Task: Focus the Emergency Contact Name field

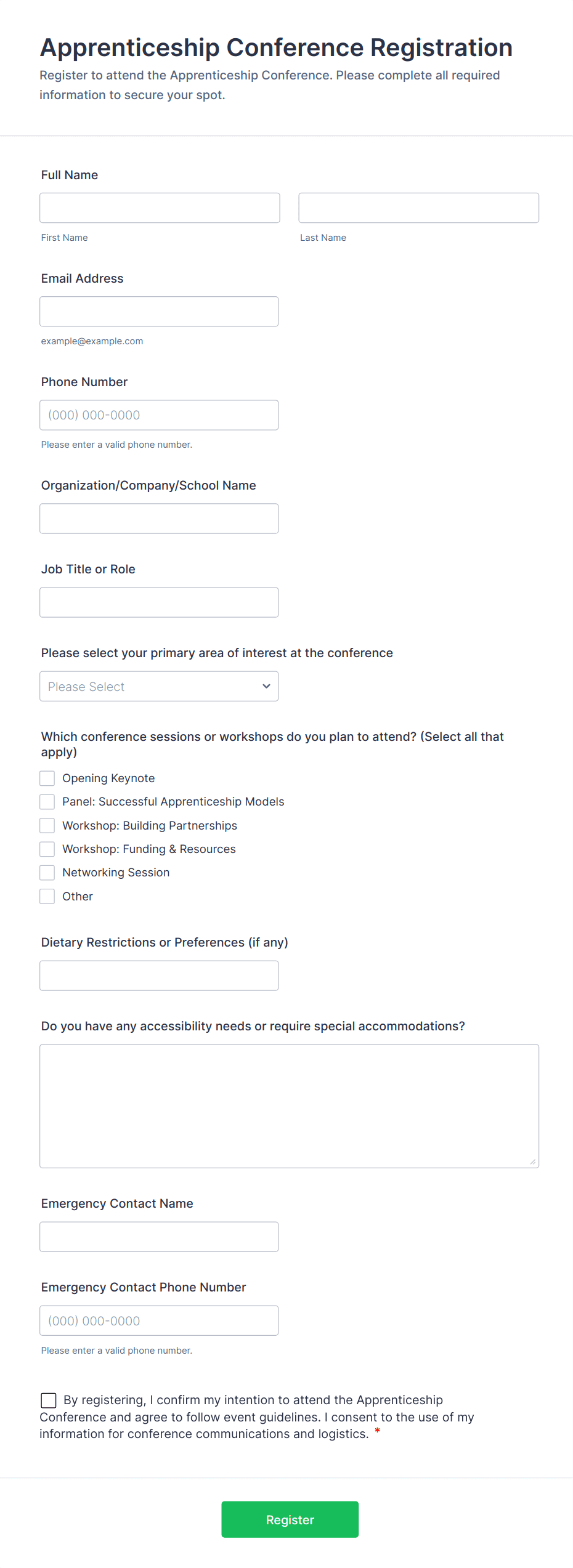Action: pos(159,1237)
